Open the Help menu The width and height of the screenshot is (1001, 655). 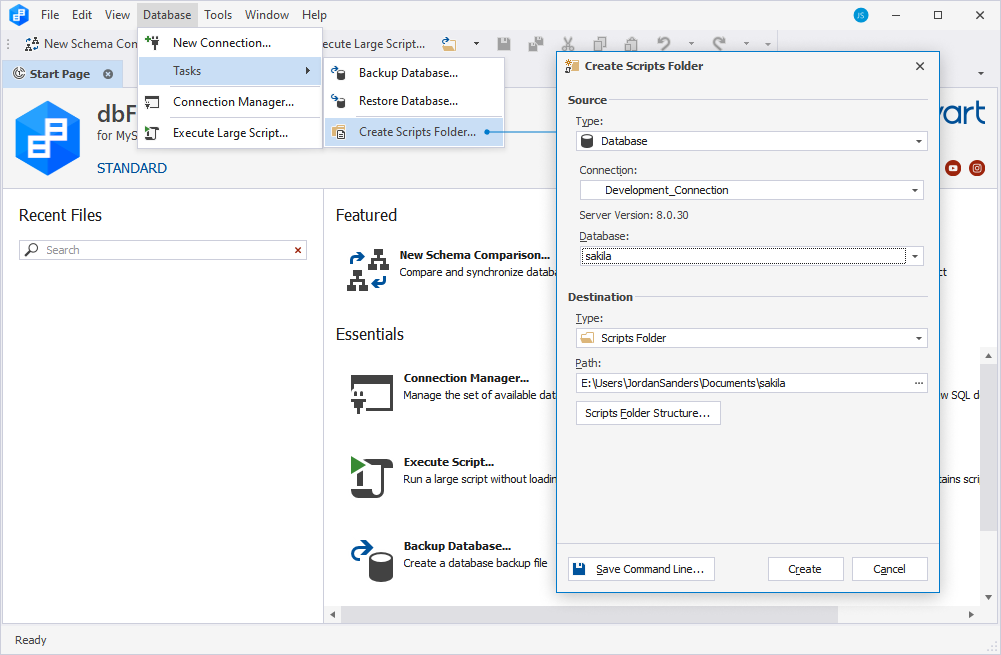[x=314, y=15]
